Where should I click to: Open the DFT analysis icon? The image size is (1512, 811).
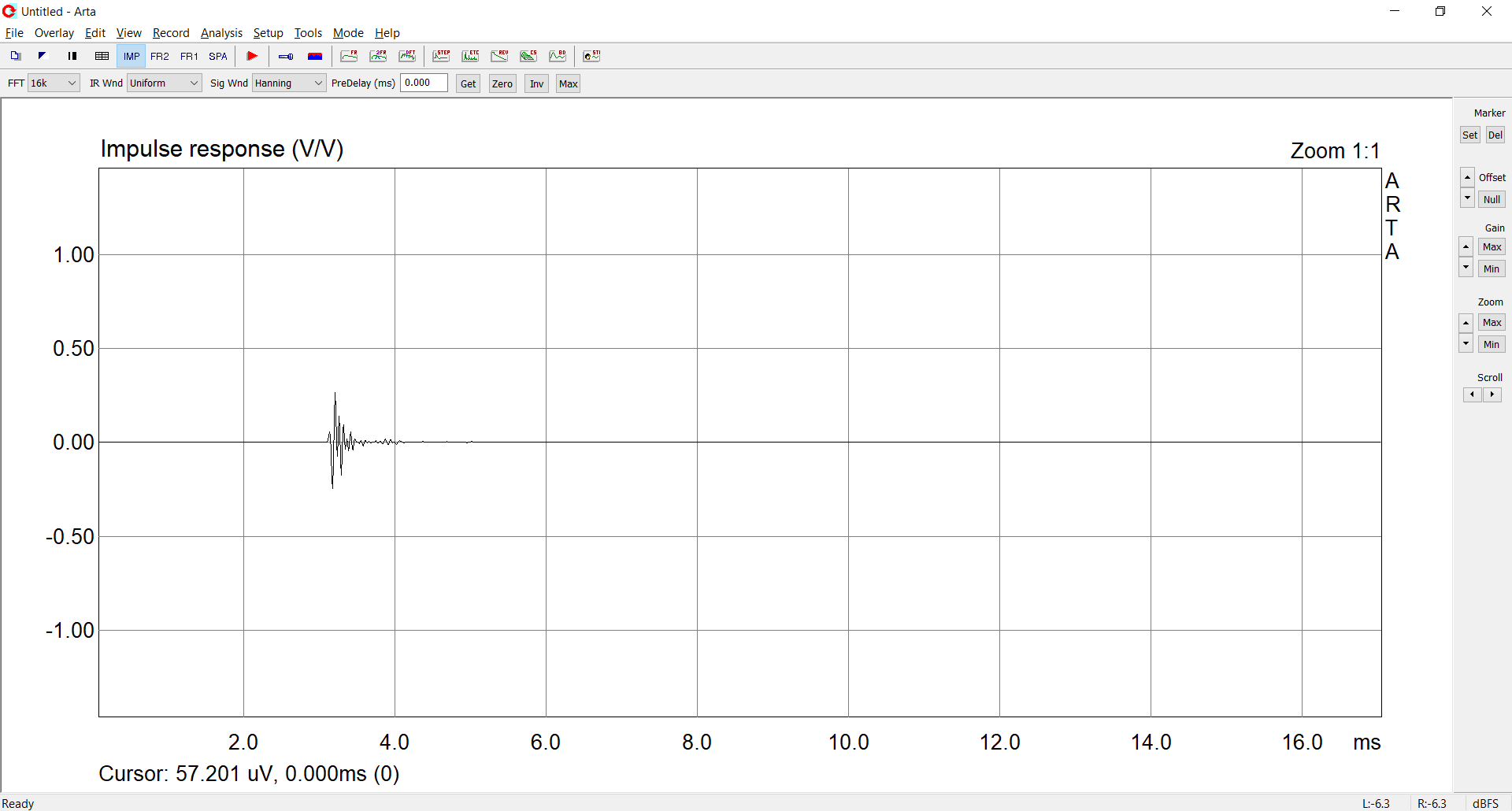point(407,56)
